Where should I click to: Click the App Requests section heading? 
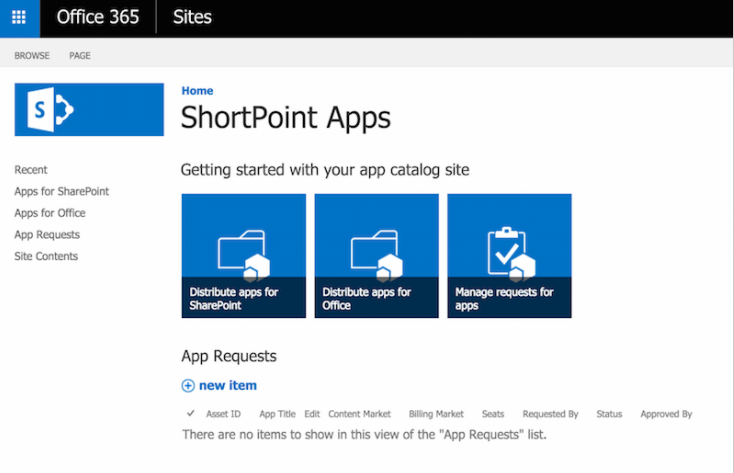tap(229, 356)
